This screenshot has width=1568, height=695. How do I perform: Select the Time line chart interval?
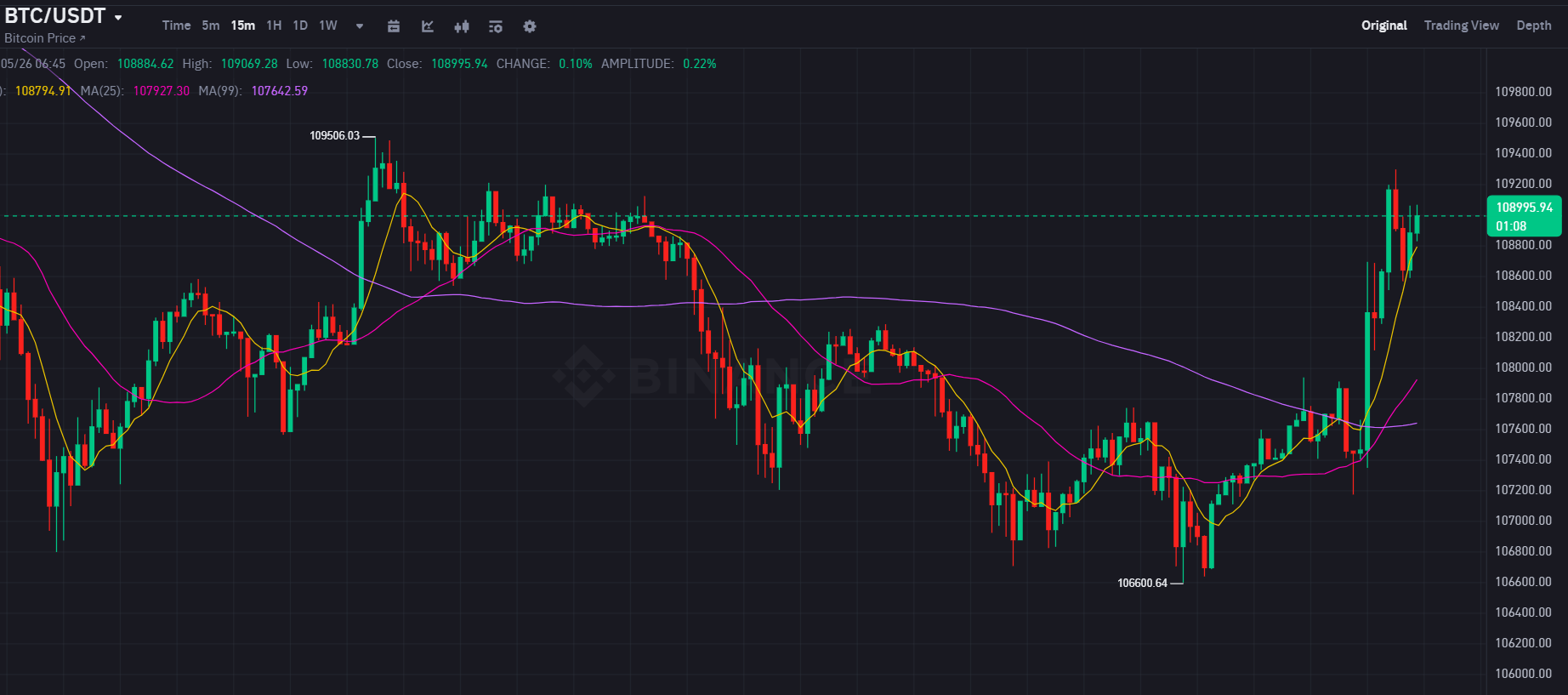click(x=177, y=26)
